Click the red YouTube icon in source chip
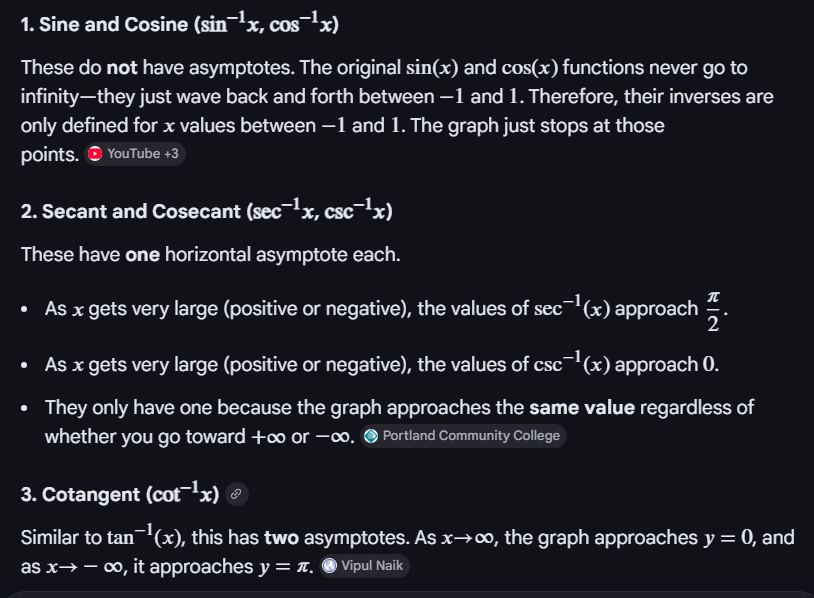Screen dimensions: 814x598 [x=95, y=154]
